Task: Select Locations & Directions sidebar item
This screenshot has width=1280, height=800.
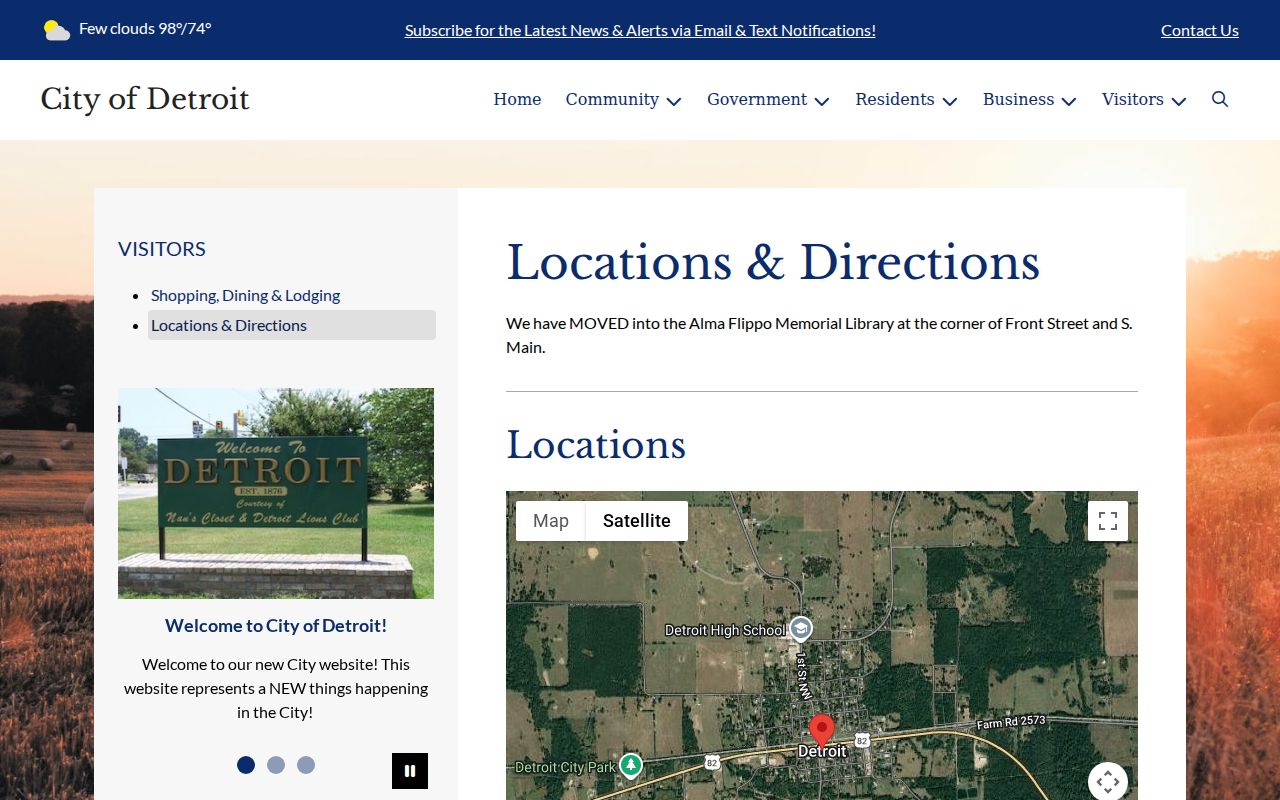Action: coord(292,325)
